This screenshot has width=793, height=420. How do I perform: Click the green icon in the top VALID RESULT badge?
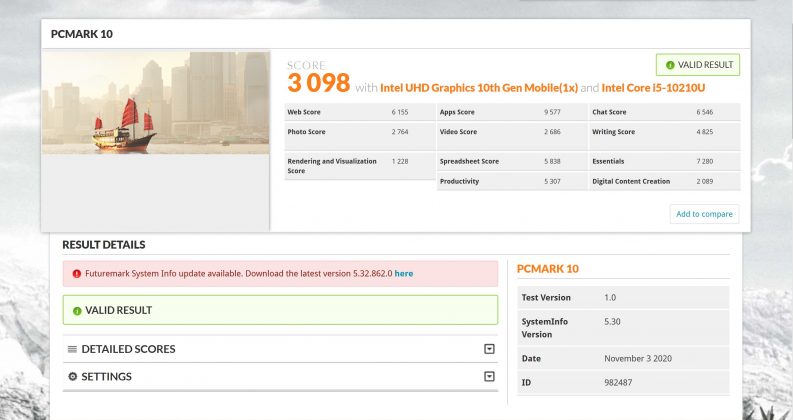[x=668, y=65]
